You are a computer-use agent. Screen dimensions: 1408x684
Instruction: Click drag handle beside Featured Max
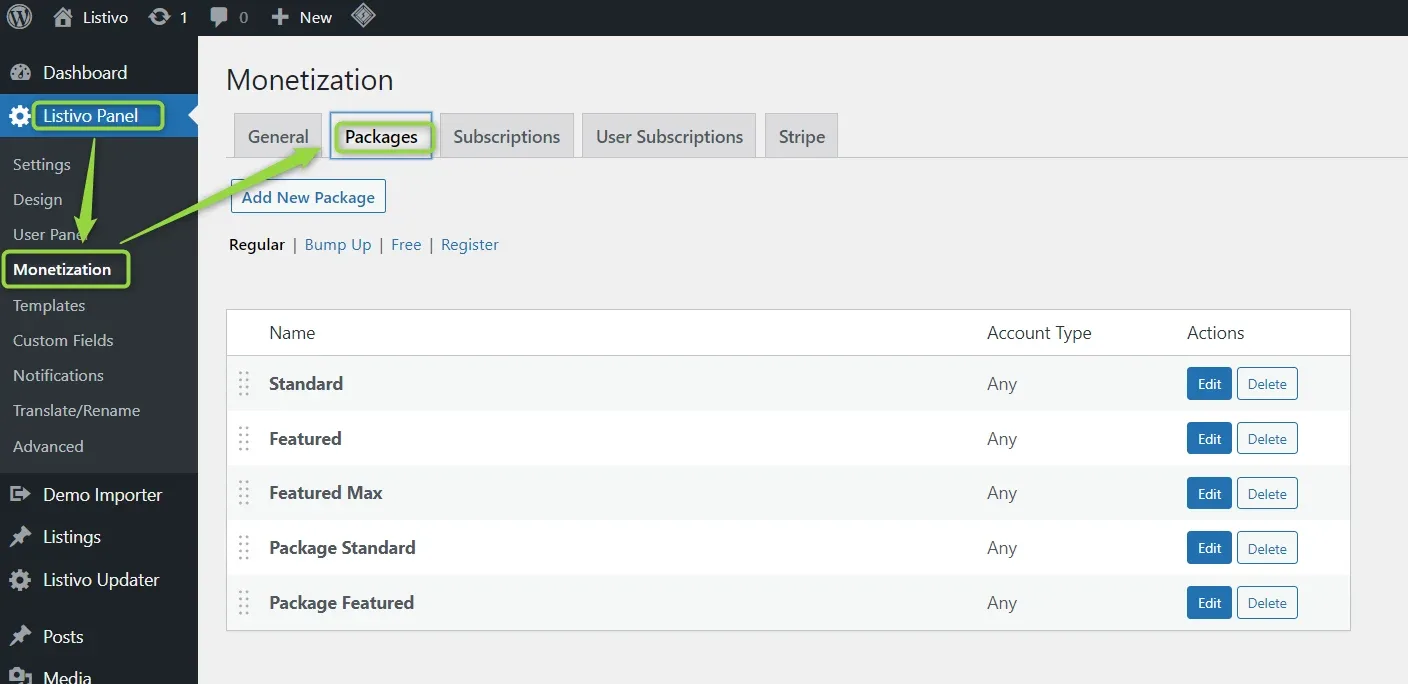coord(244,493)
